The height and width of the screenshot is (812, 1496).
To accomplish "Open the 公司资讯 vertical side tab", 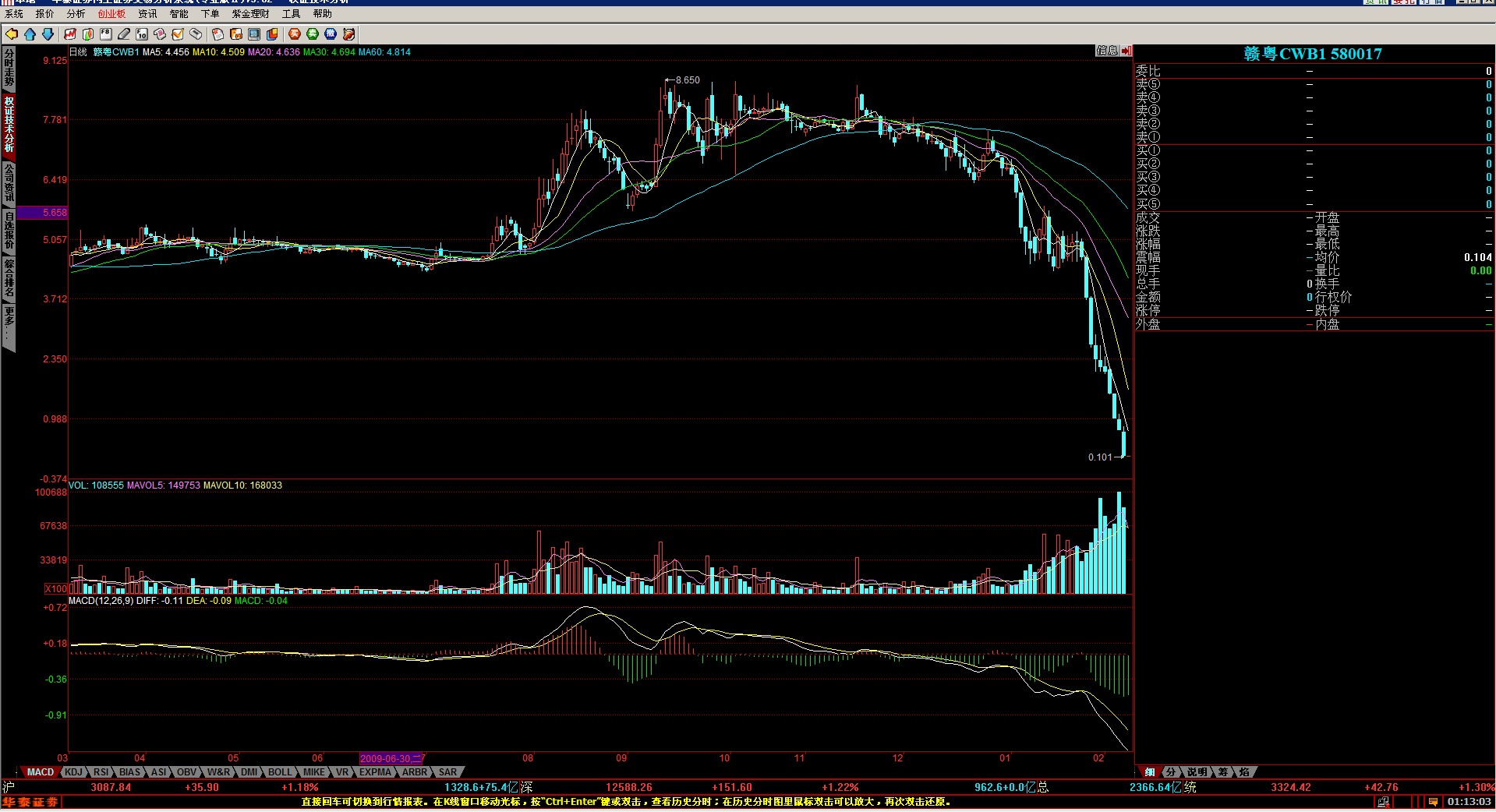I will tap(9, 182).
